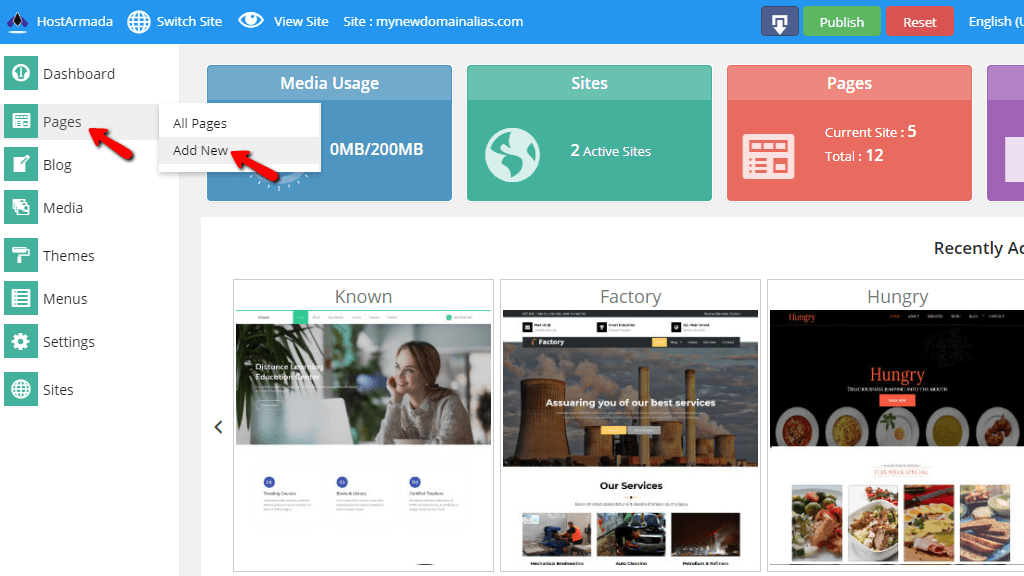This screenshot has height=576, width=1024.
Task: Click the download arrow icon button
Action: coord(780,22)
